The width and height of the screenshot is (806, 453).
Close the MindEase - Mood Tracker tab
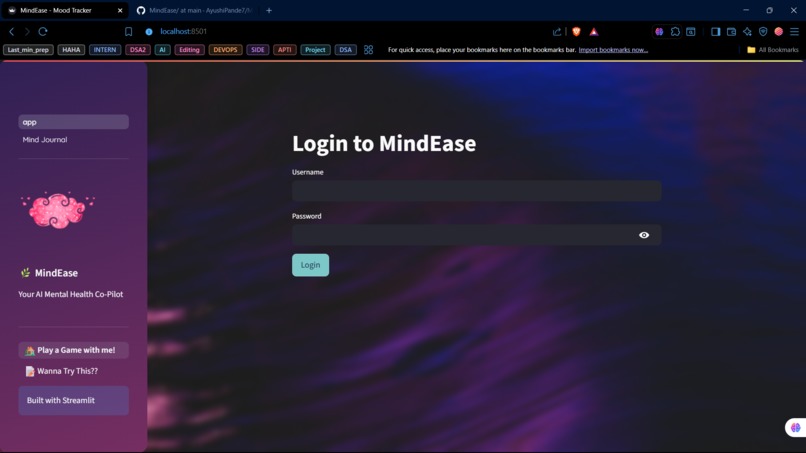point(120,10)
